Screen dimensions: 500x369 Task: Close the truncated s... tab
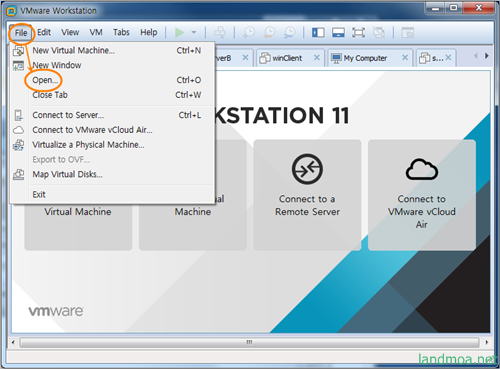(x=448, y=58)
